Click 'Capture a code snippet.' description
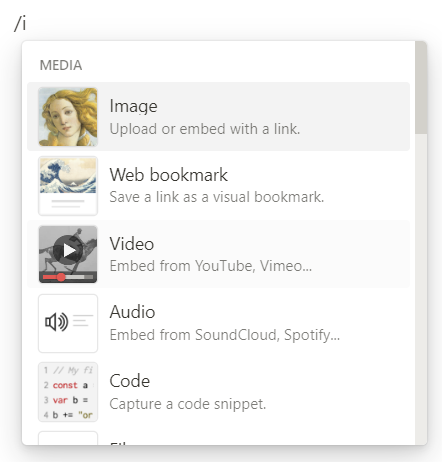The image size is (442, 462). coord(188,404)
